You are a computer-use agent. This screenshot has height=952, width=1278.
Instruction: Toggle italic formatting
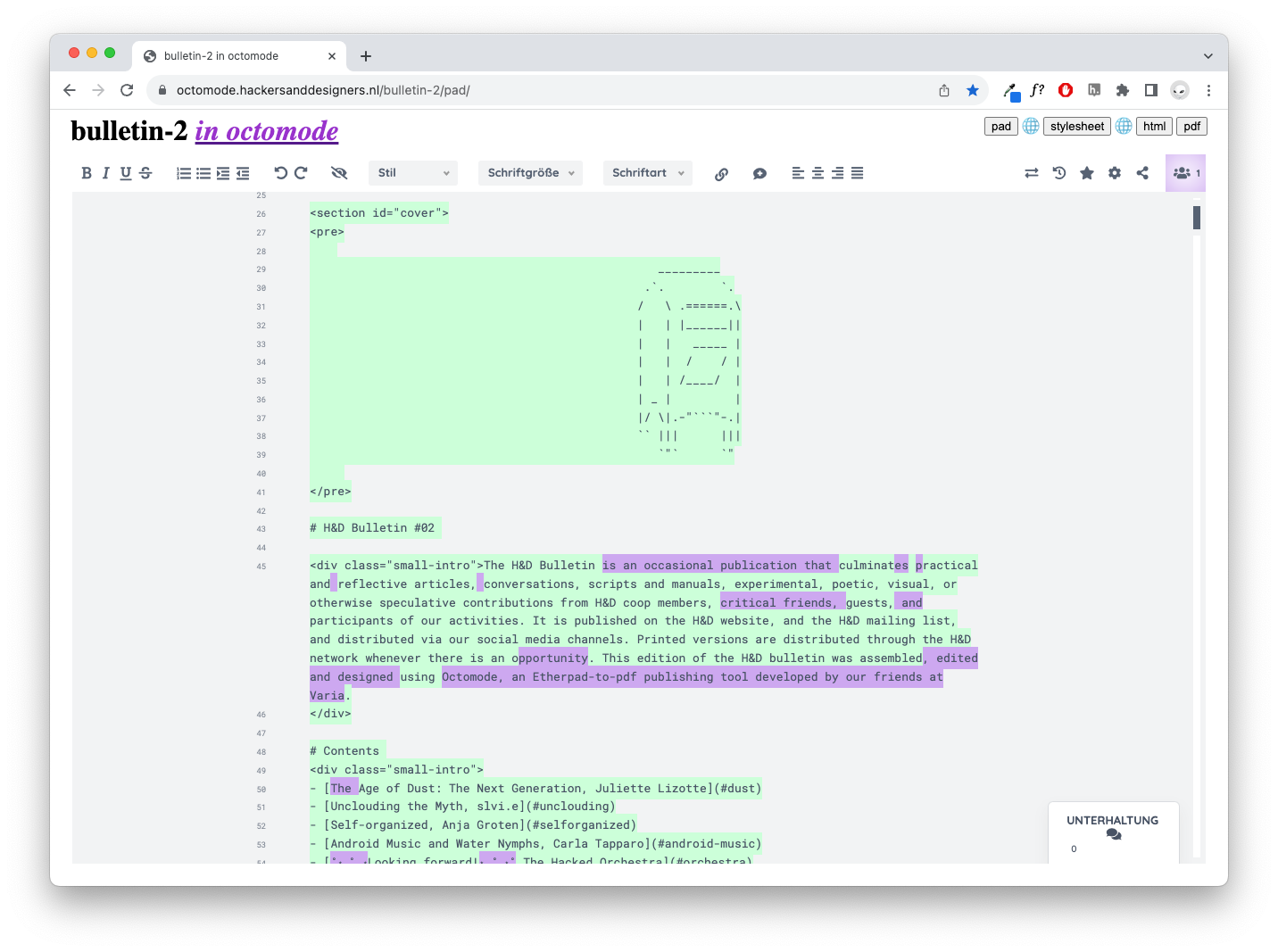click(x=105, y=173)
